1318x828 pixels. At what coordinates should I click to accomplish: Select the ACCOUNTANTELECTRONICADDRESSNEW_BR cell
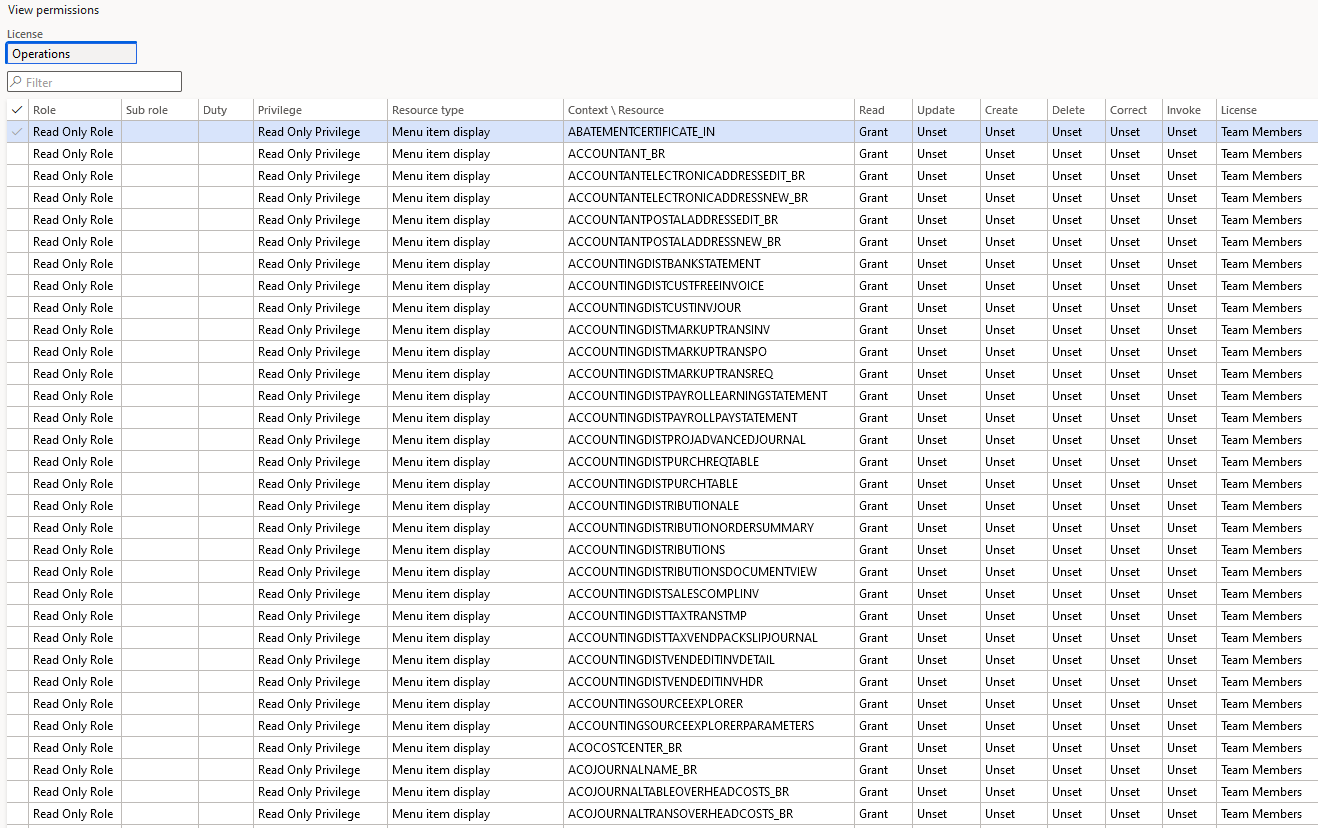(x=709, y=198)
